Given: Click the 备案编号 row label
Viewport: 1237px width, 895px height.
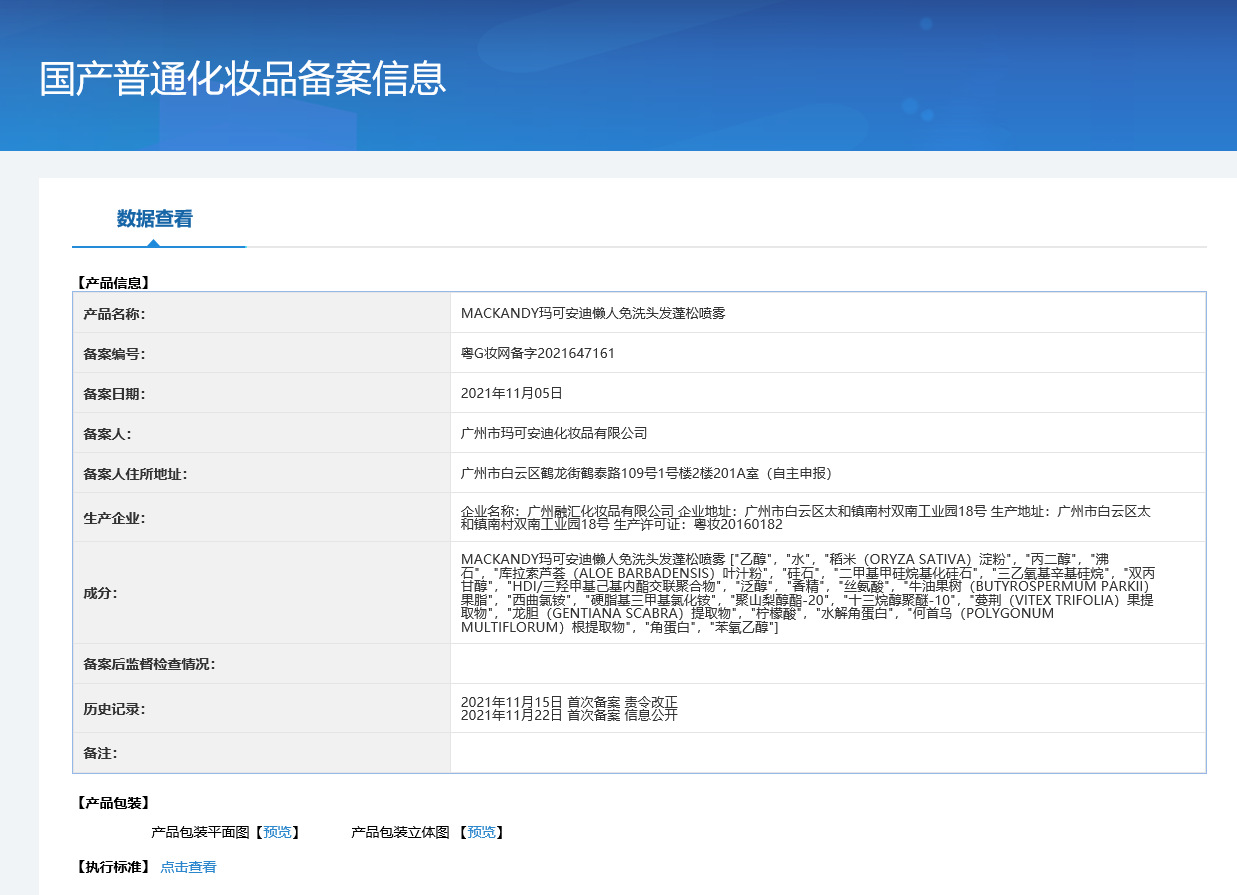Looking at the screenshot, I should click(114, 354).
